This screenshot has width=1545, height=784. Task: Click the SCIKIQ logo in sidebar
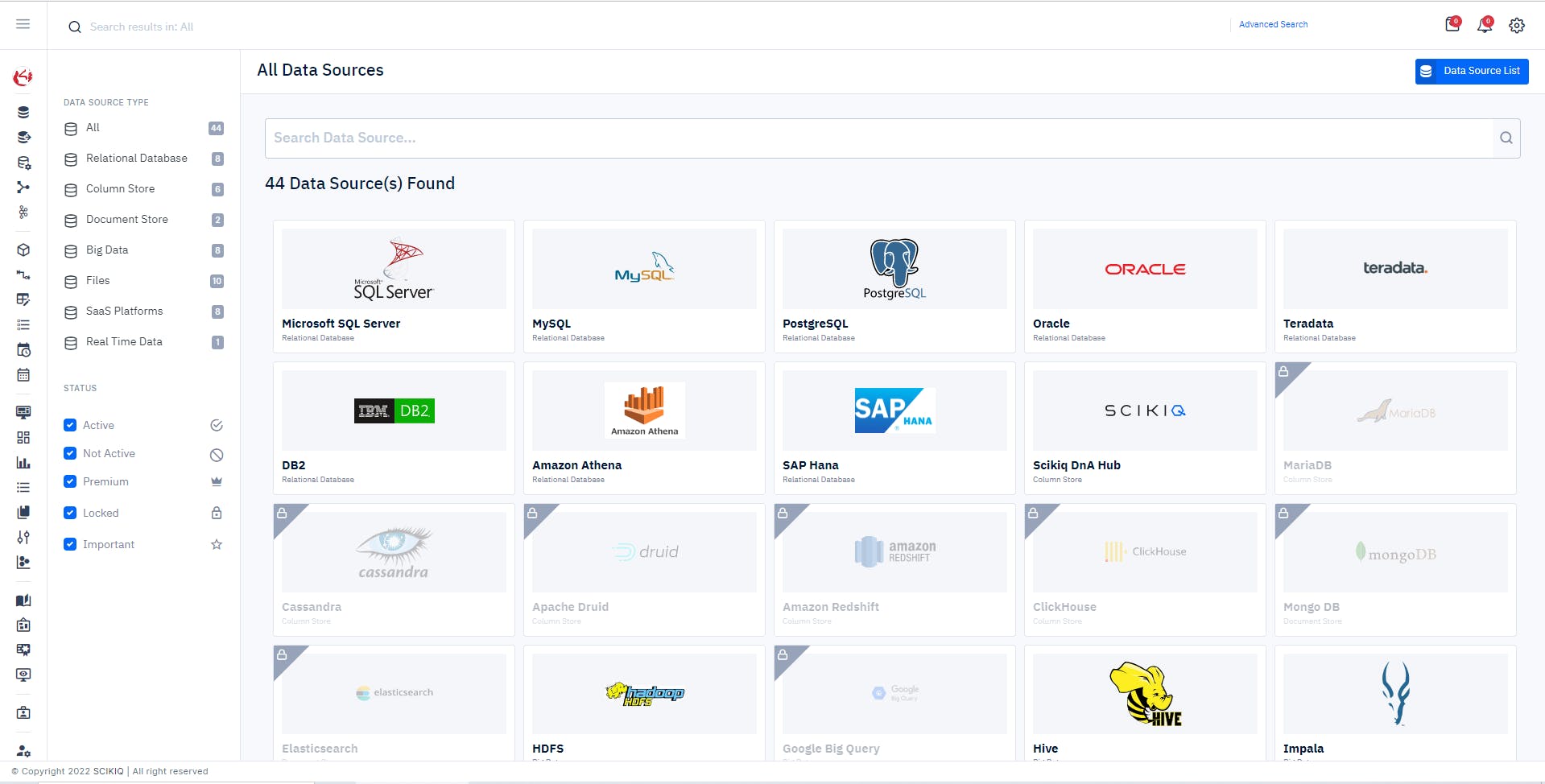(23, 77)
